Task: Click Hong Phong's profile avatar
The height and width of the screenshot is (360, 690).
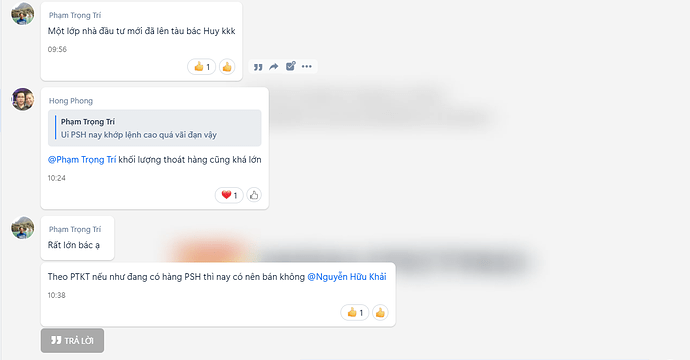Action: click(x=22, y=99)
